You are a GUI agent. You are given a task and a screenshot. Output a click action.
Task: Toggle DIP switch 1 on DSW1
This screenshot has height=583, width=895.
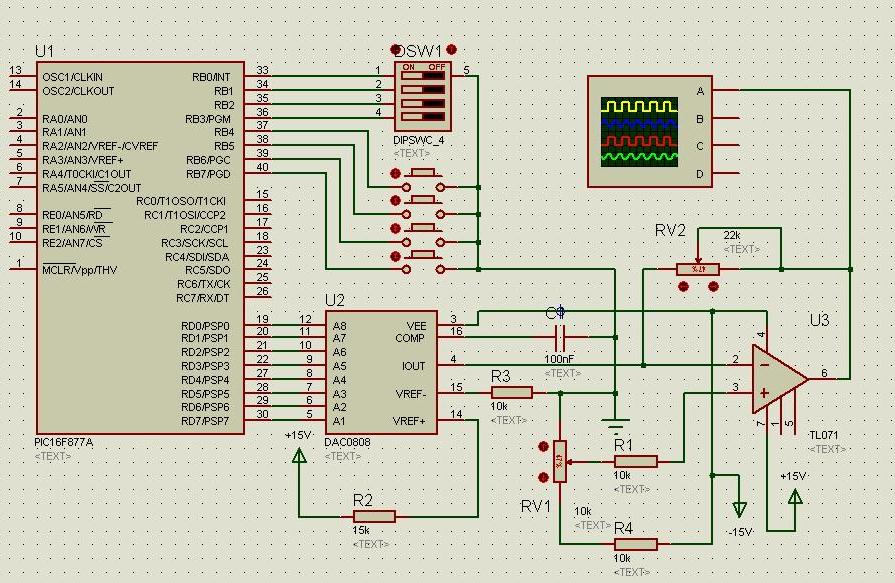[423, 75]
